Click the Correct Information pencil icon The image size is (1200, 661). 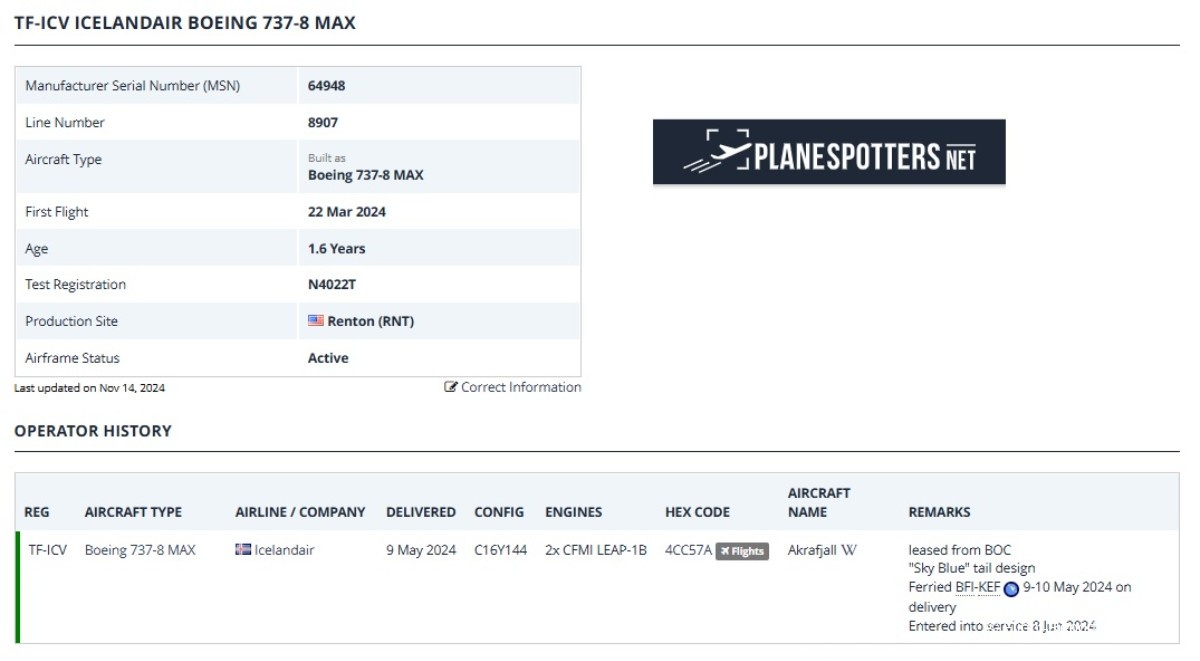[x=451, y=387]
